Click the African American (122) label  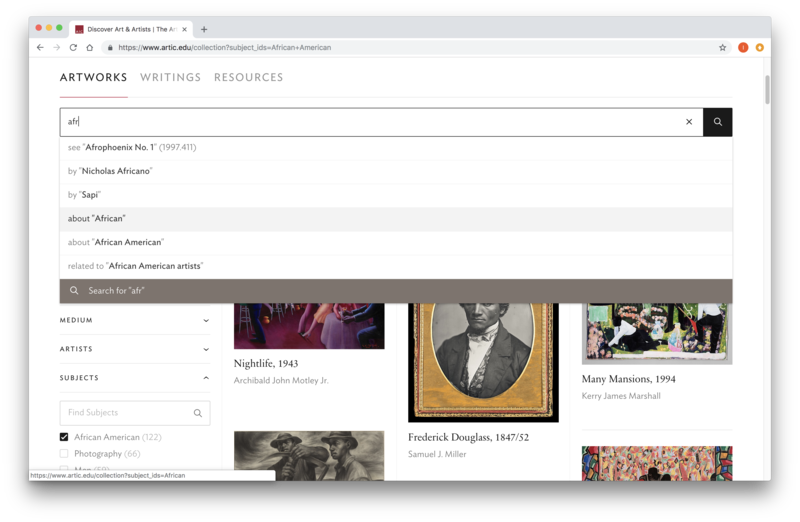118,437
